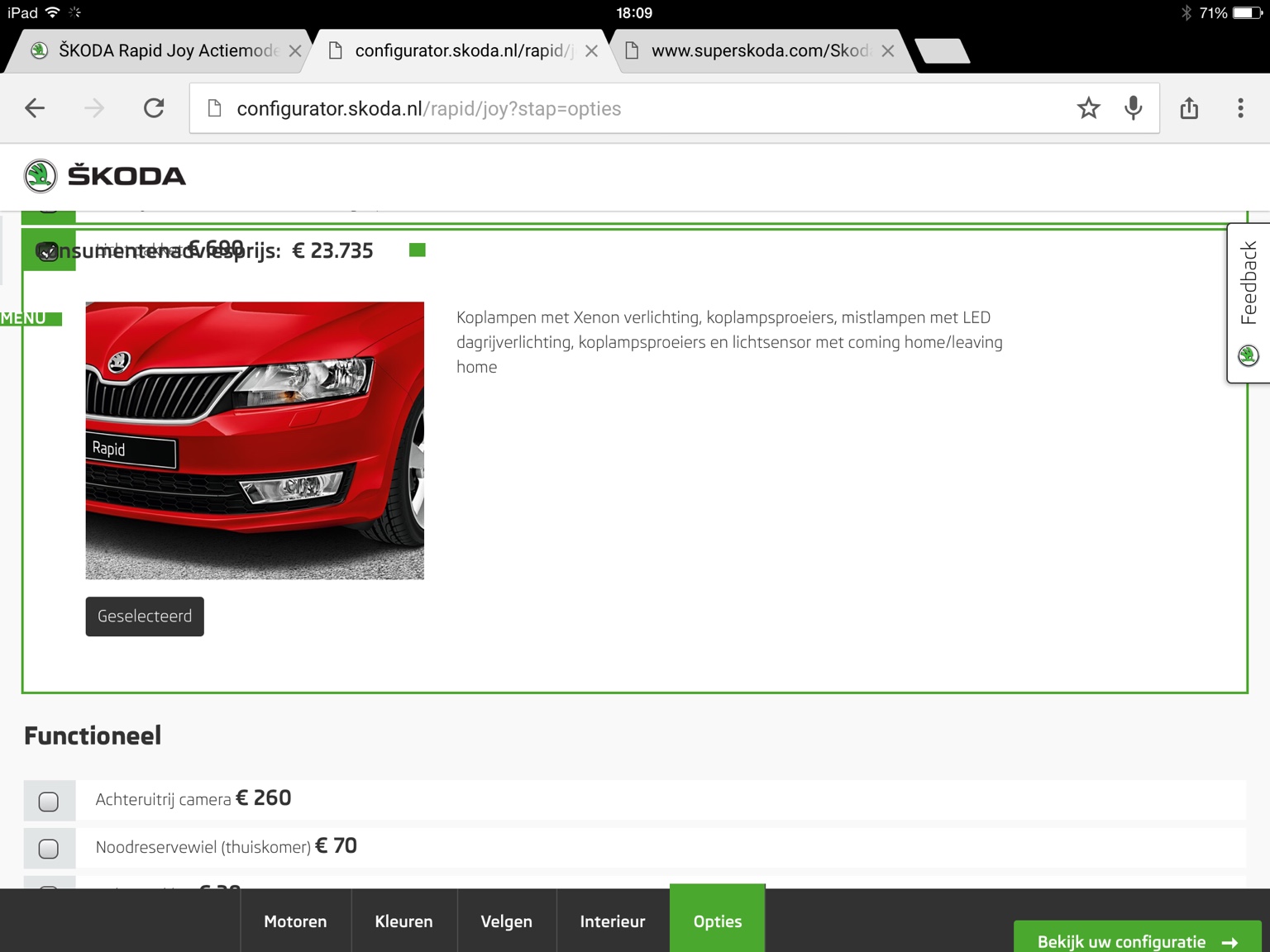Image resolution: width=1270 pixels, height=952 pixels.
Task: Tap the 18:09 clock in status bar
Action: 634,12
